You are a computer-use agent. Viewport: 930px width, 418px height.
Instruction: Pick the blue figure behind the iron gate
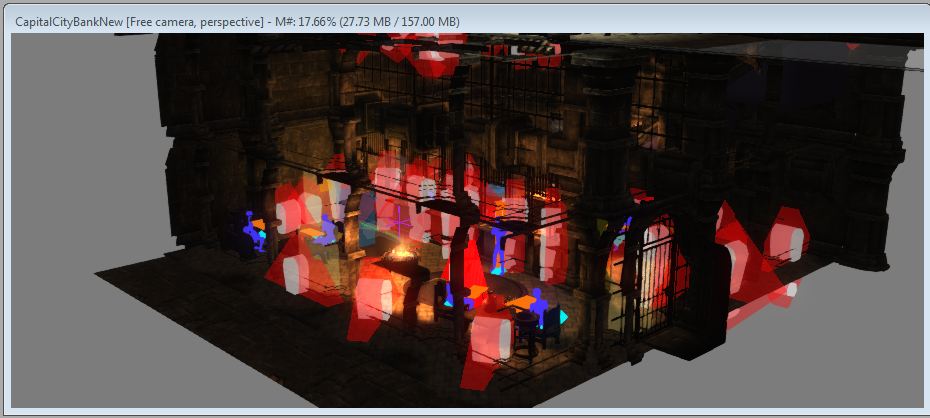[x=625, y=232]
